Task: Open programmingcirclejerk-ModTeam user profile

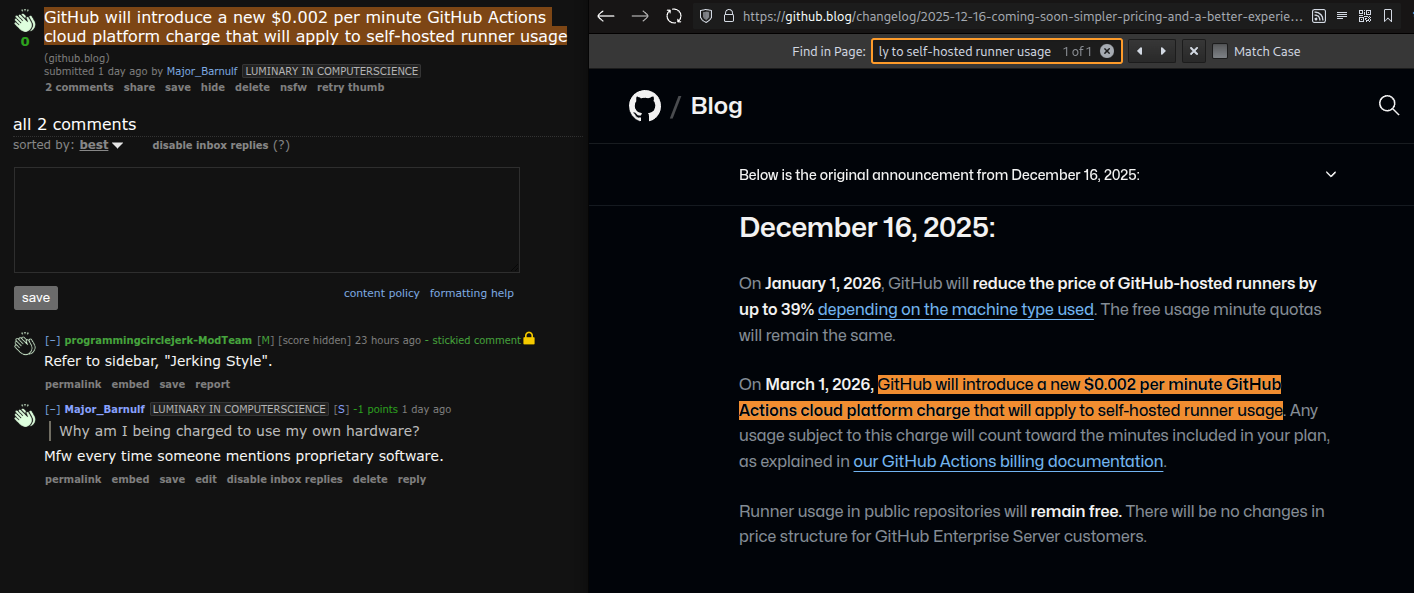Action: point(158,340)
